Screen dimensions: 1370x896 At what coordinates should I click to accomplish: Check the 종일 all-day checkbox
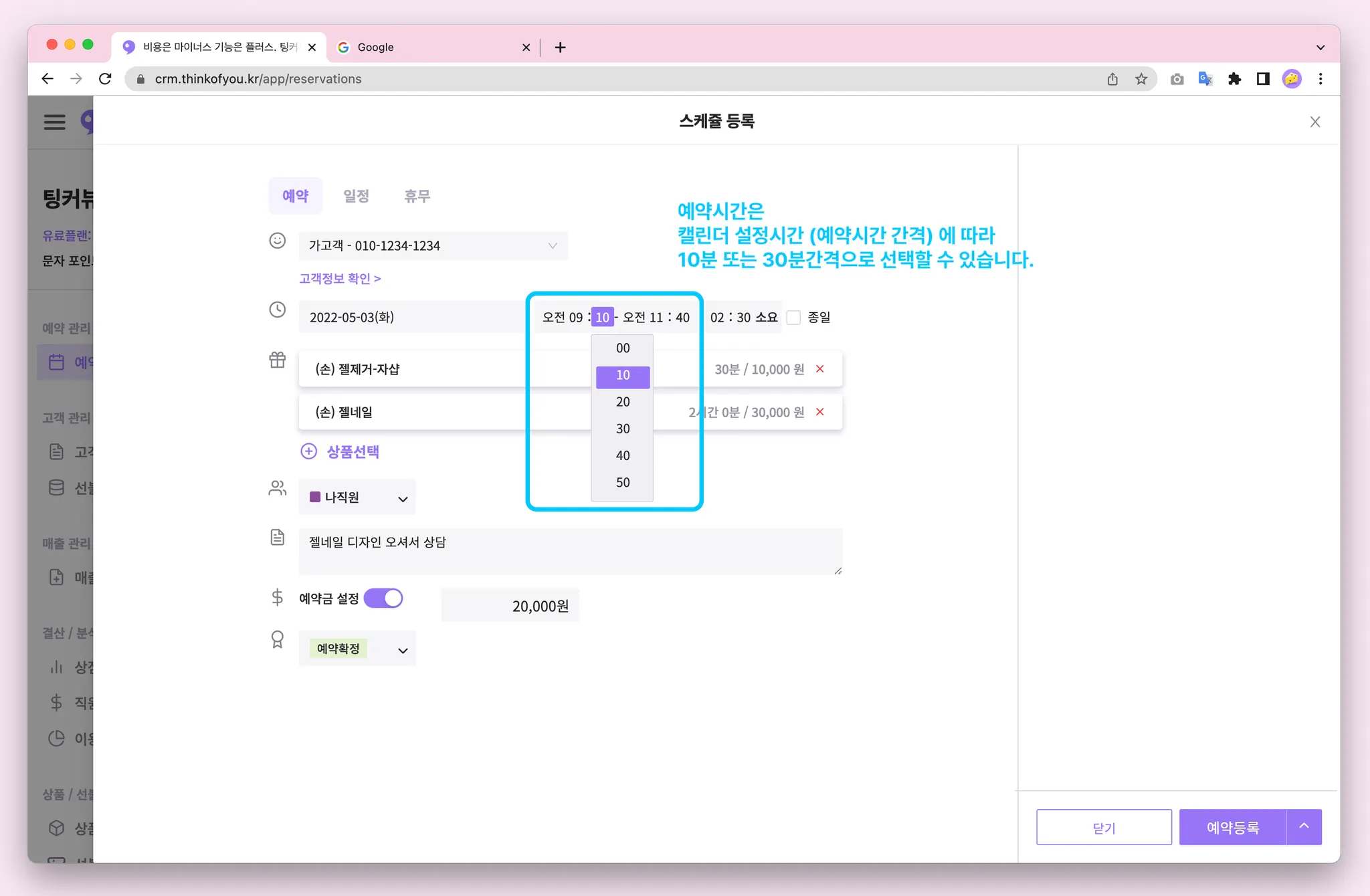(x=793, y=318)
